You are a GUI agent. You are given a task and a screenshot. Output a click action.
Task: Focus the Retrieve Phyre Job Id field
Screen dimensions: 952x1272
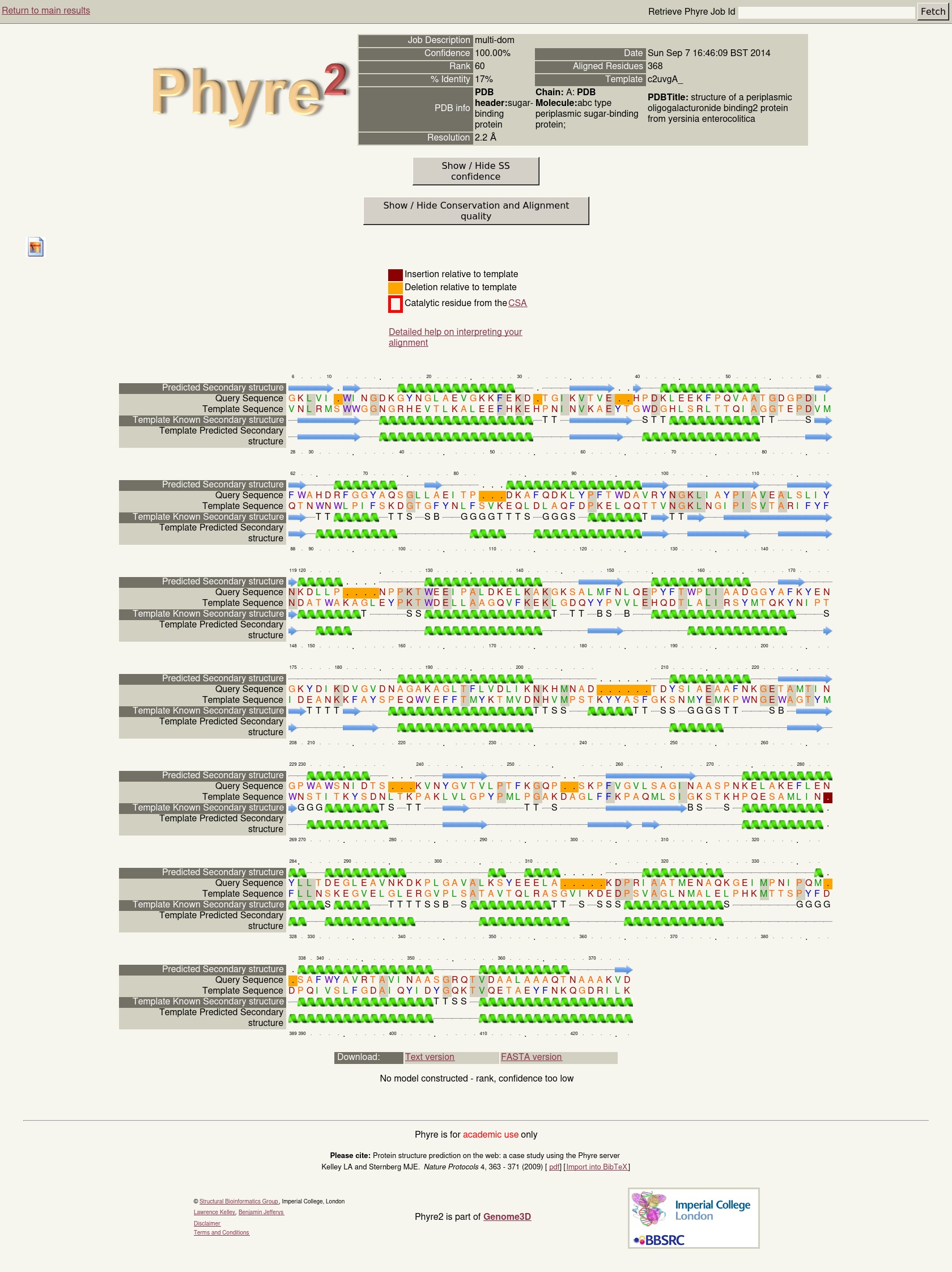[826, 12]
